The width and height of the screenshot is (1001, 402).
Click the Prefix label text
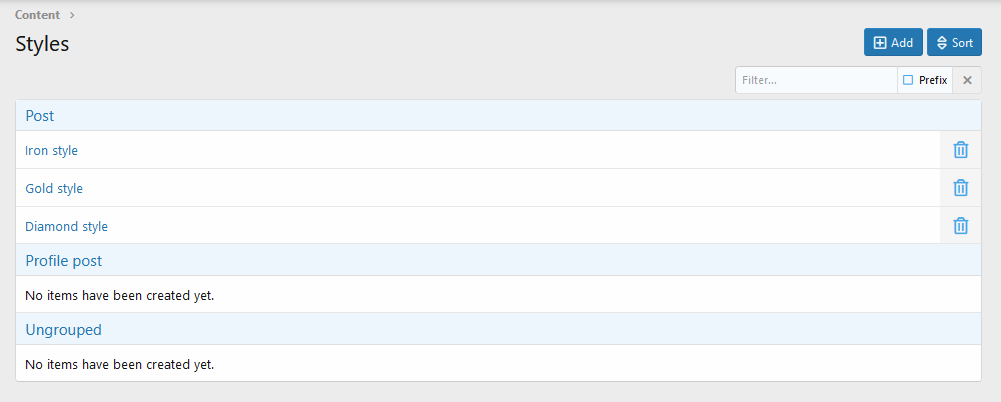(933, 80)
